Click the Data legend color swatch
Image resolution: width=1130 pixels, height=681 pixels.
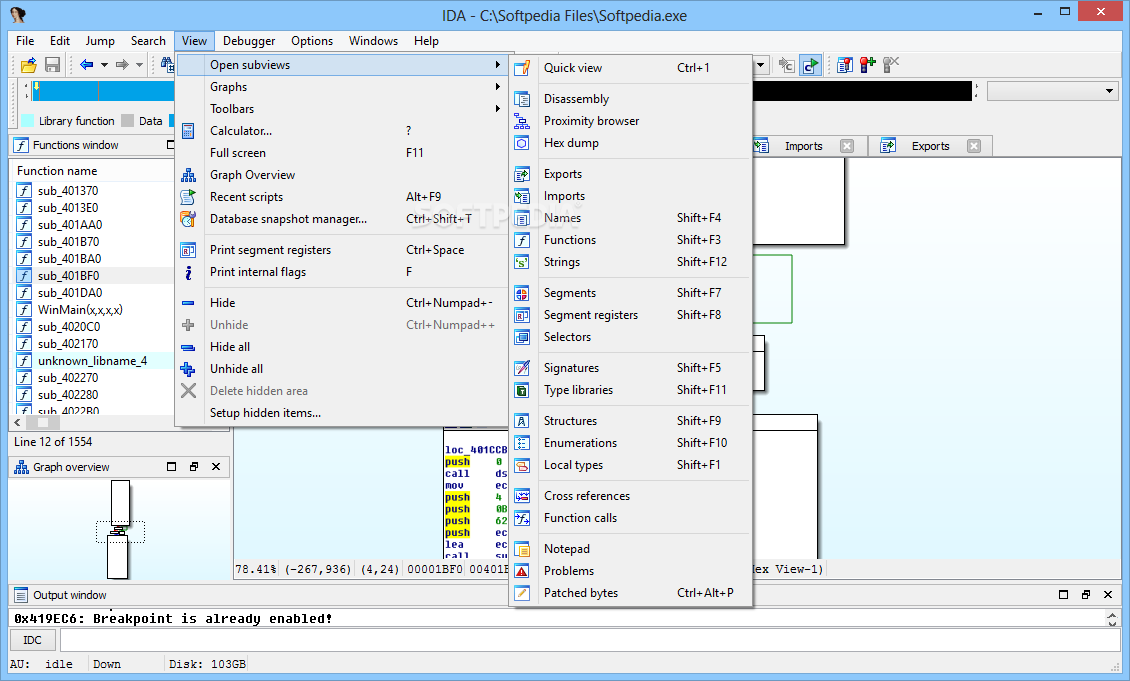tap(128, 121)
